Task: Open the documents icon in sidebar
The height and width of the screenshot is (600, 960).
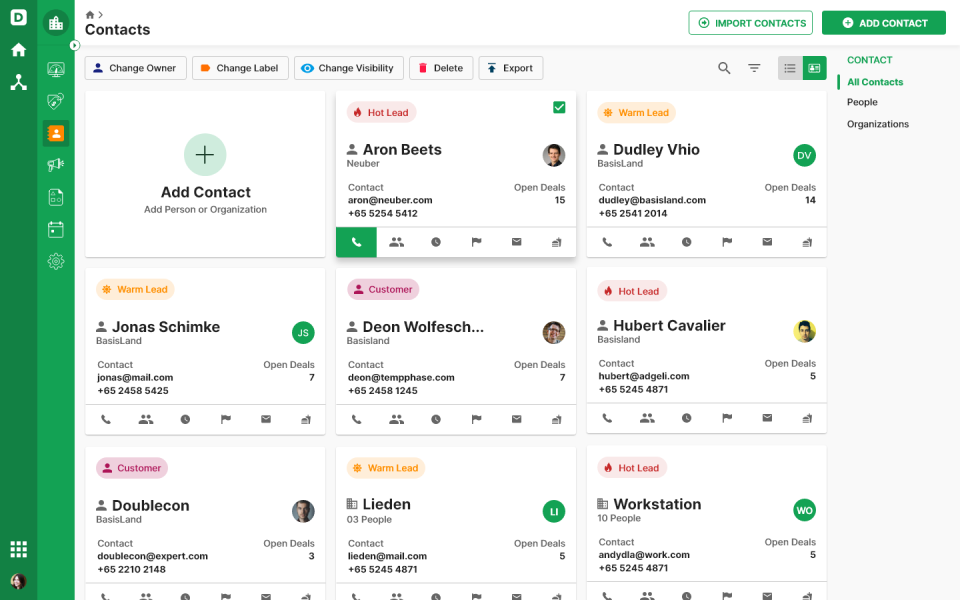Action: [56, 197]
